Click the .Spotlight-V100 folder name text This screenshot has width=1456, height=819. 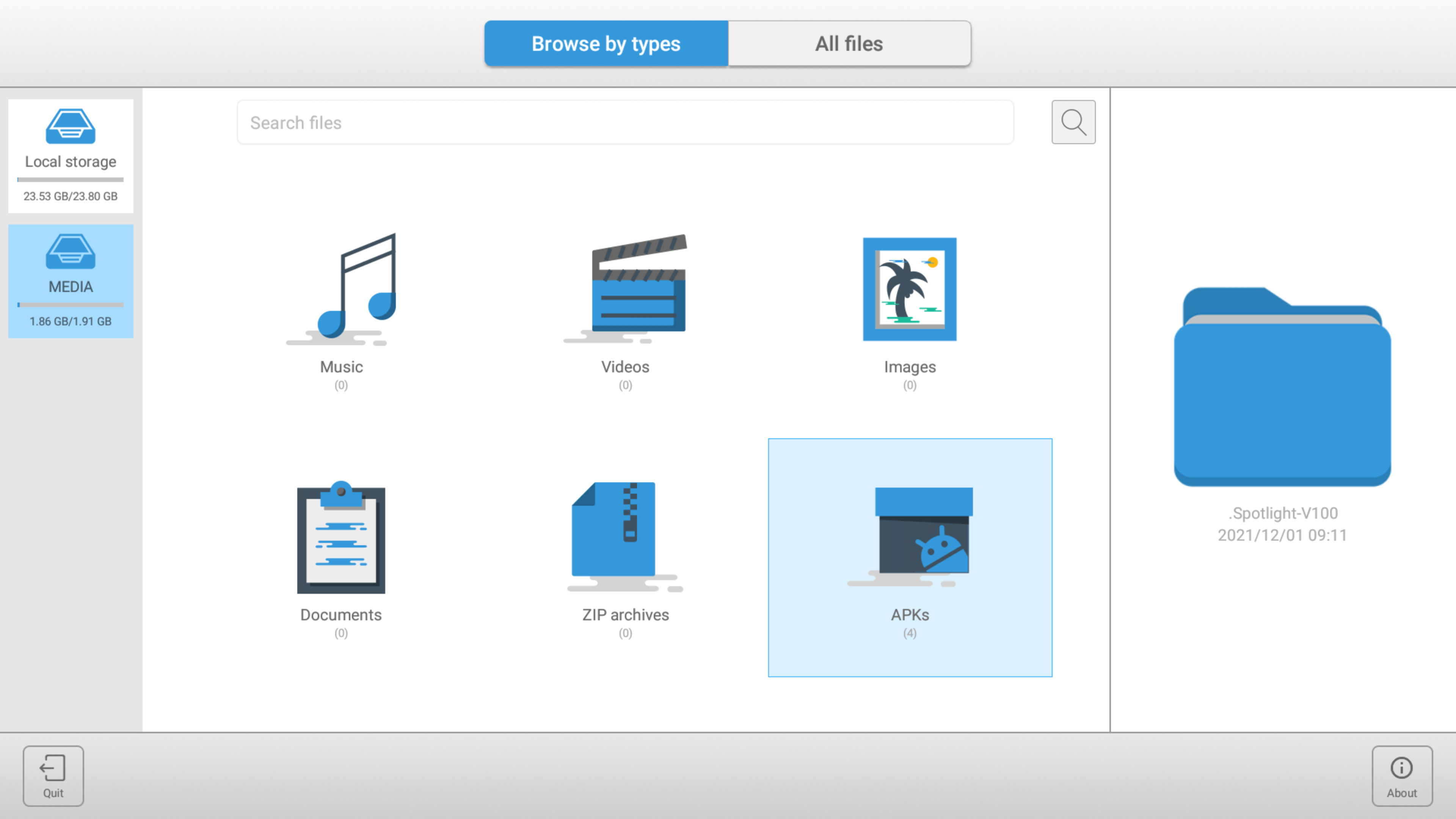pos(1282,513)
